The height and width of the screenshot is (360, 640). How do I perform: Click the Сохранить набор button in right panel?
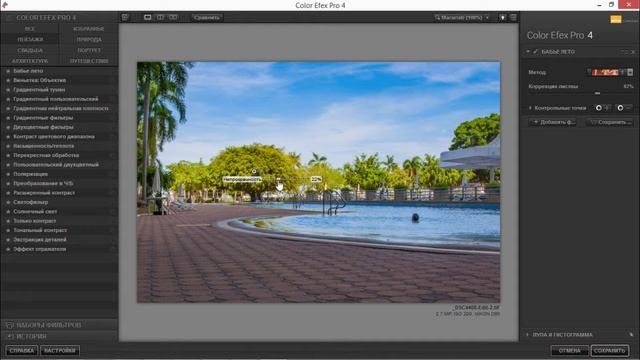[x=610, y=122]
